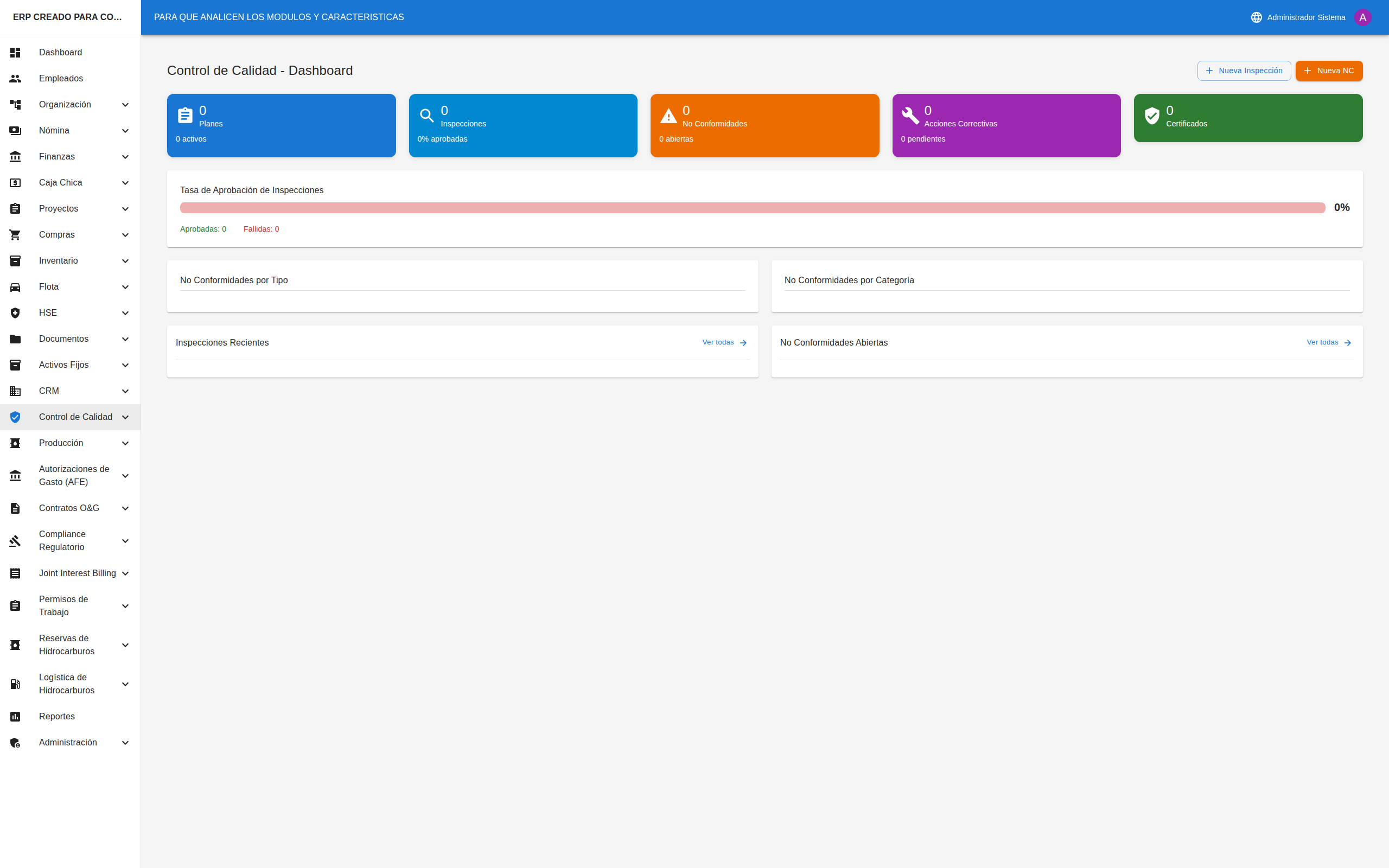Open the HSE shield icon
Screen dimensions: 1389x868
pyautogui.click(x=15, y=313)
